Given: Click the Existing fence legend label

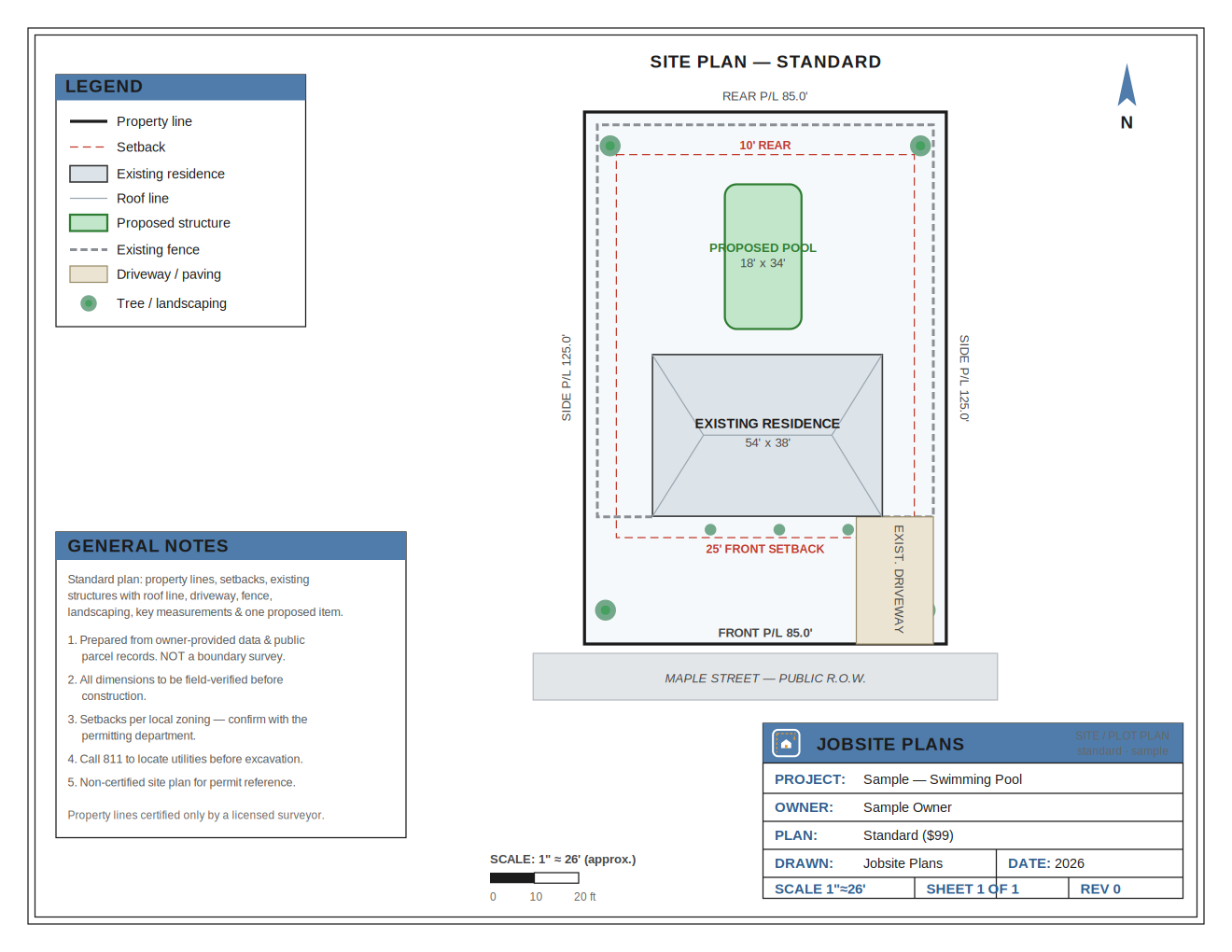Looking at the screenshot, I should (x=158, y=250).
